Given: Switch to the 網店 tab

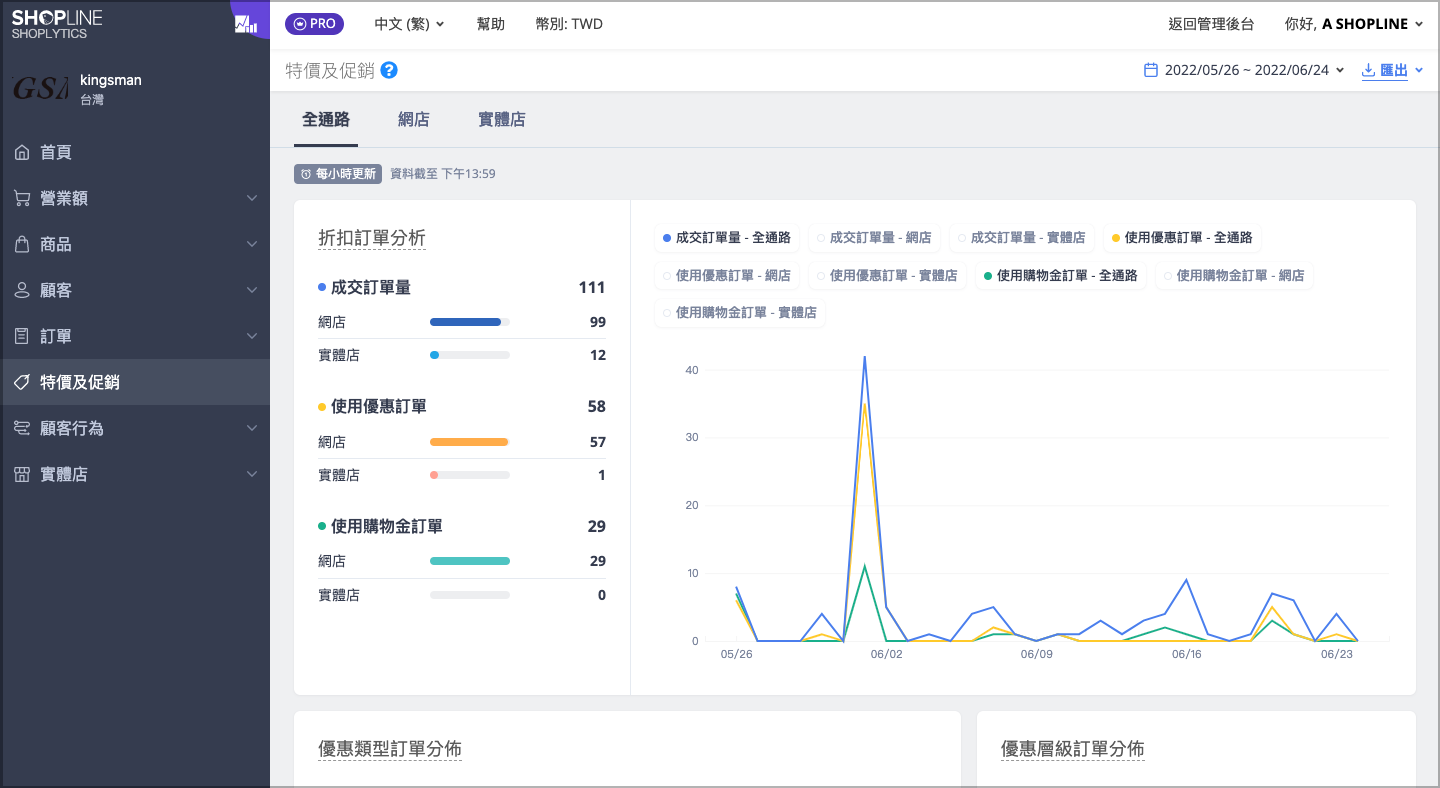Looking at the screenshot, I should tap(414, 119).
